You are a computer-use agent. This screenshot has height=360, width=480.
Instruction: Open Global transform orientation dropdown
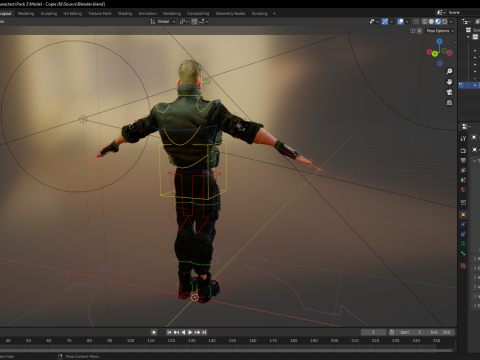163,21
